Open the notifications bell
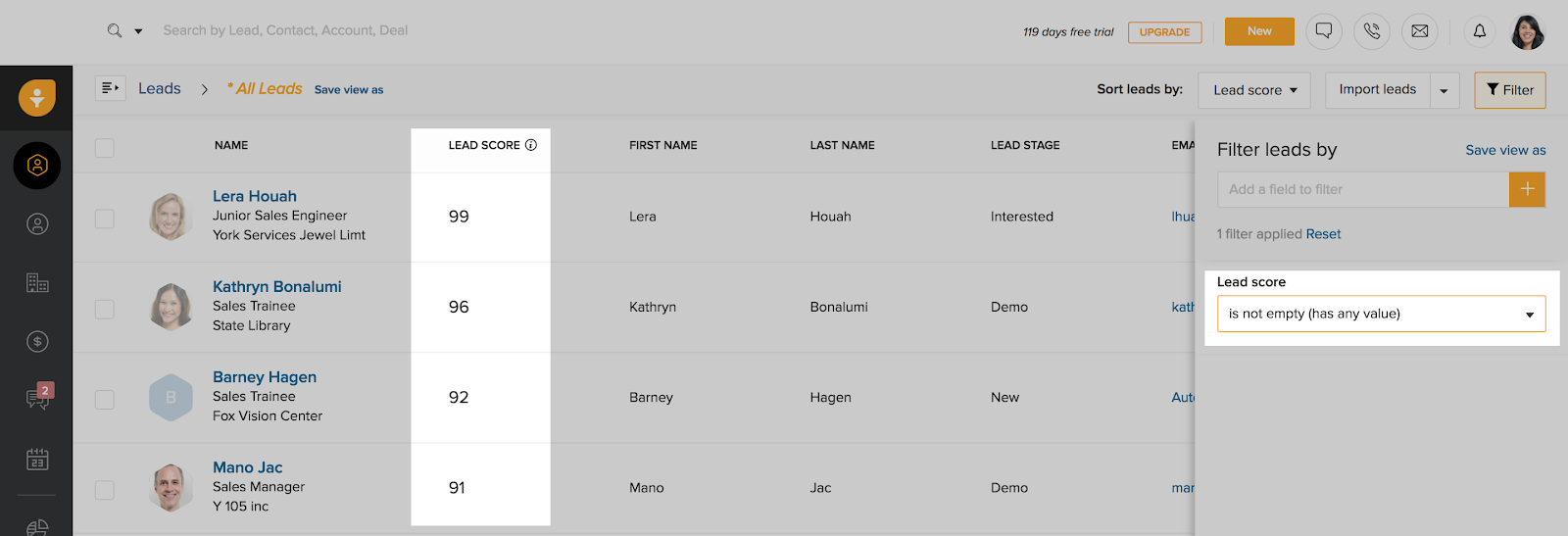1568x536 pixels. click(1480, 31)
